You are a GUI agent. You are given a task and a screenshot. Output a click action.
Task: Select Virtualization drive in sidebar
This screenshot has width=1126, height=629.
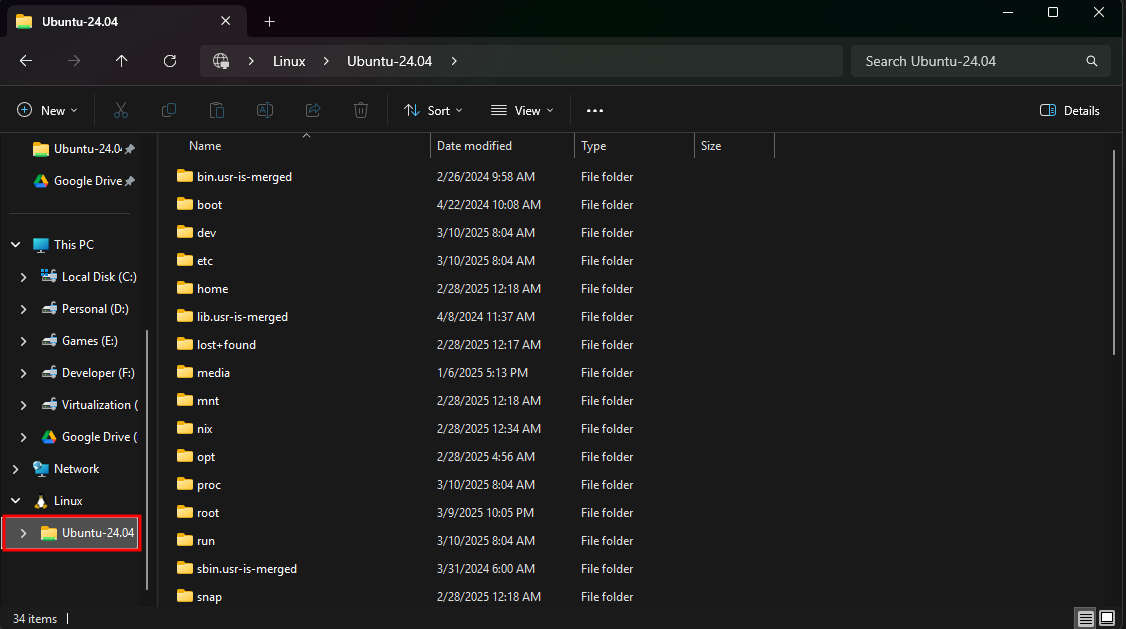(x=89, y=405)
